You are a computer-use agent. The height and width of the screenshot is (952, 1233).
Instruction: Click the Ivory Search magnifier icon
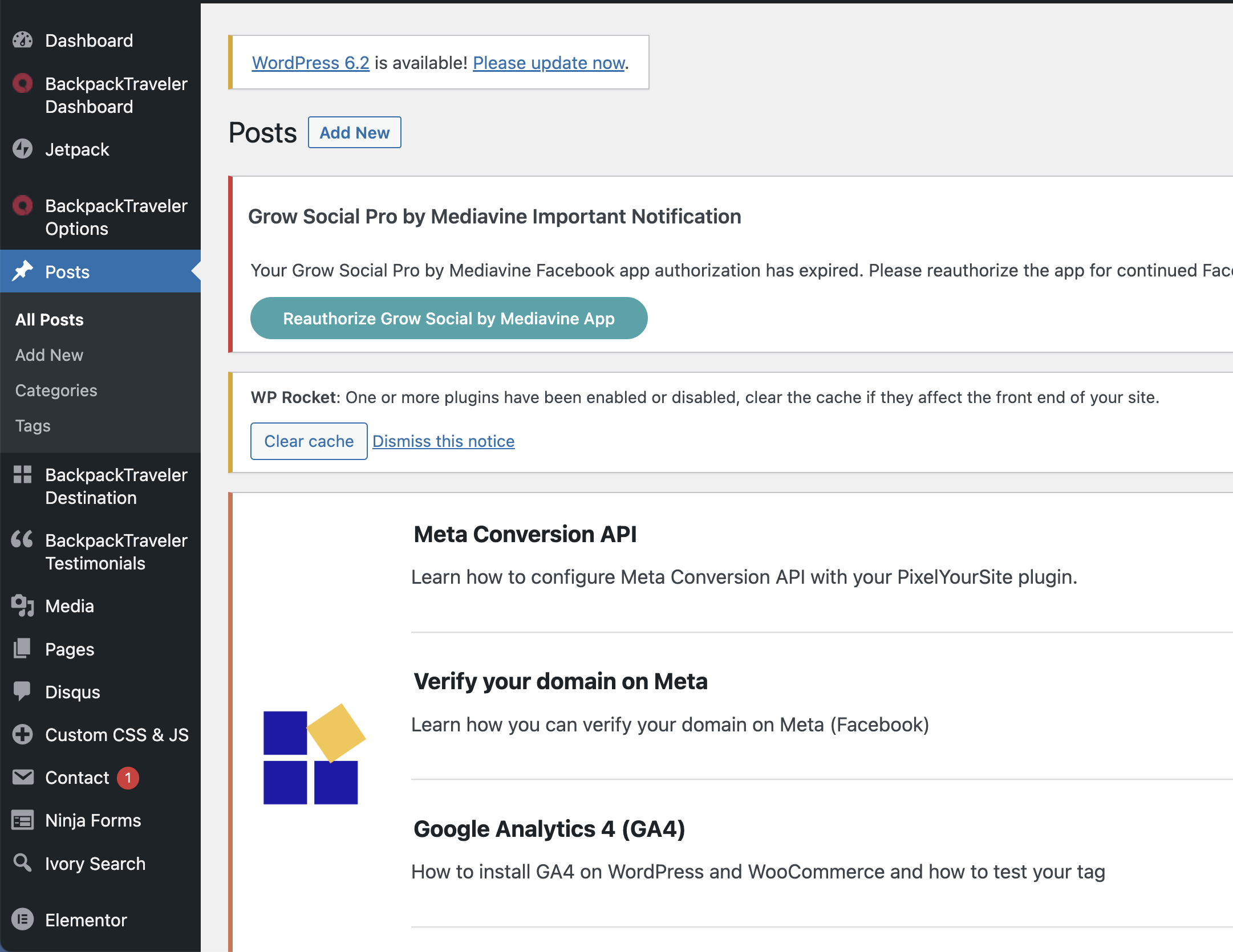pos(23,863)
